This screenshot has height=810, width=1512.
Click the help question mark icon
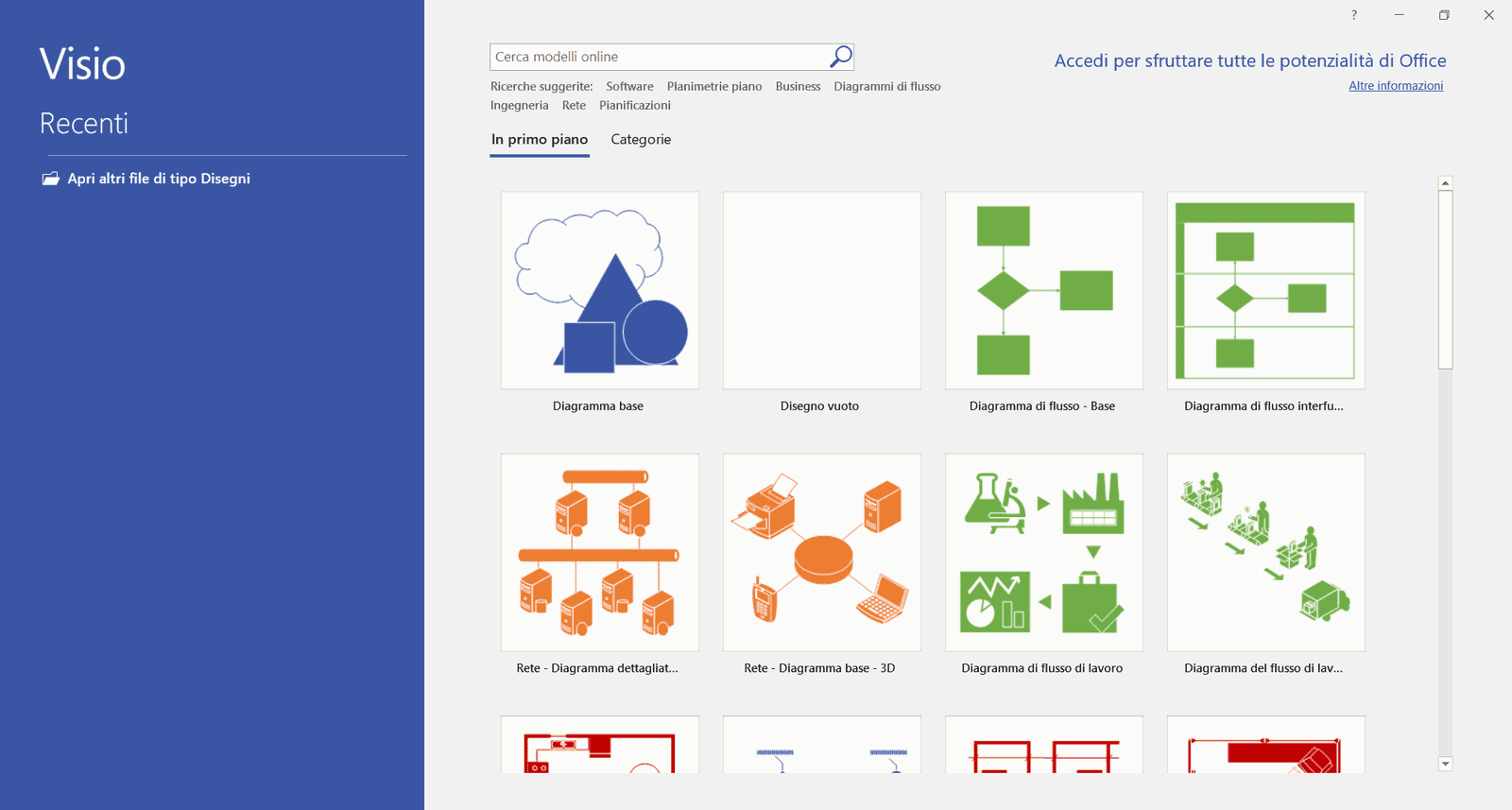[1354, 15]
